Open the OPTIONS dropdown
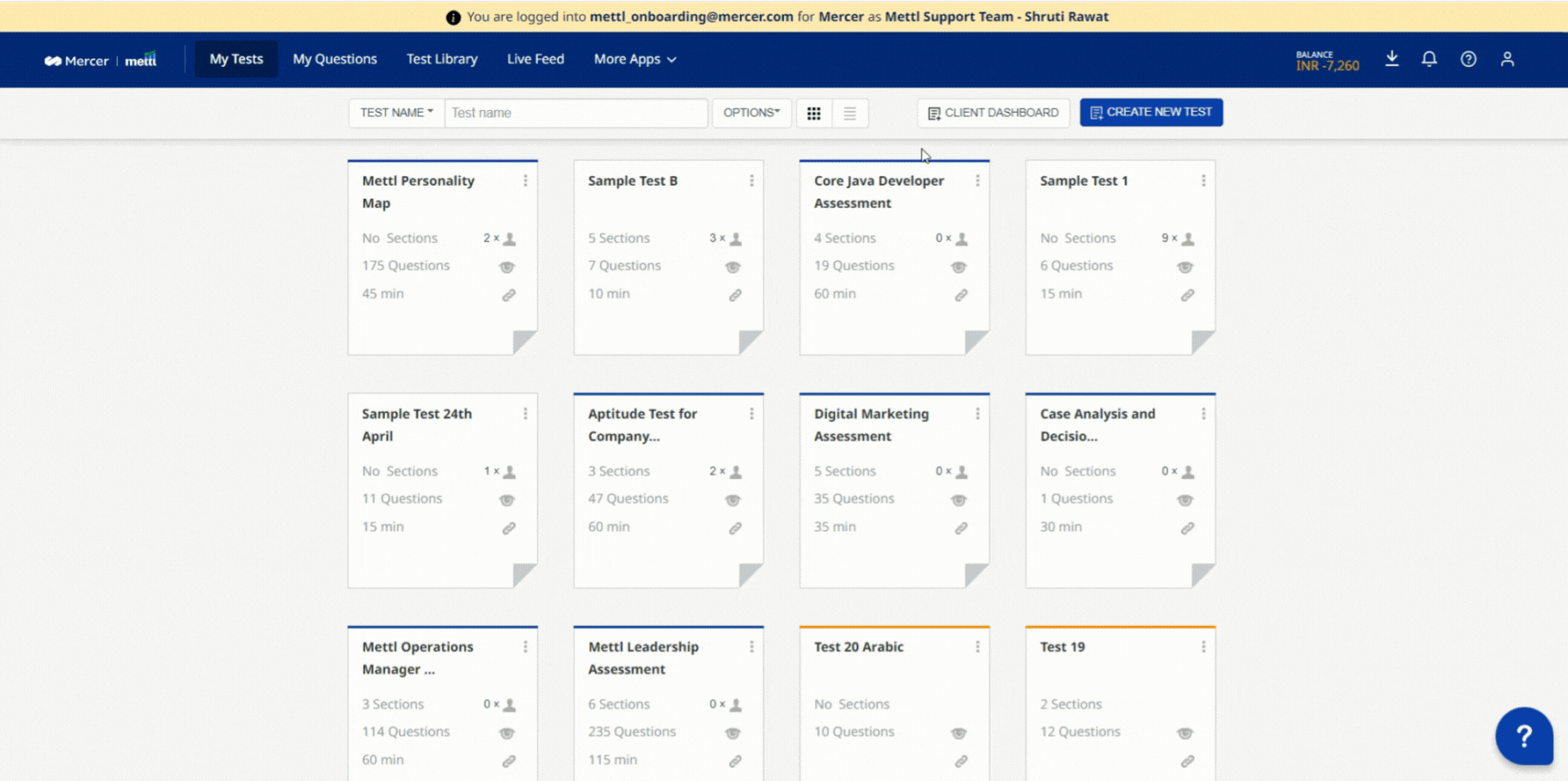1568x781 pixels. [751, 113]
